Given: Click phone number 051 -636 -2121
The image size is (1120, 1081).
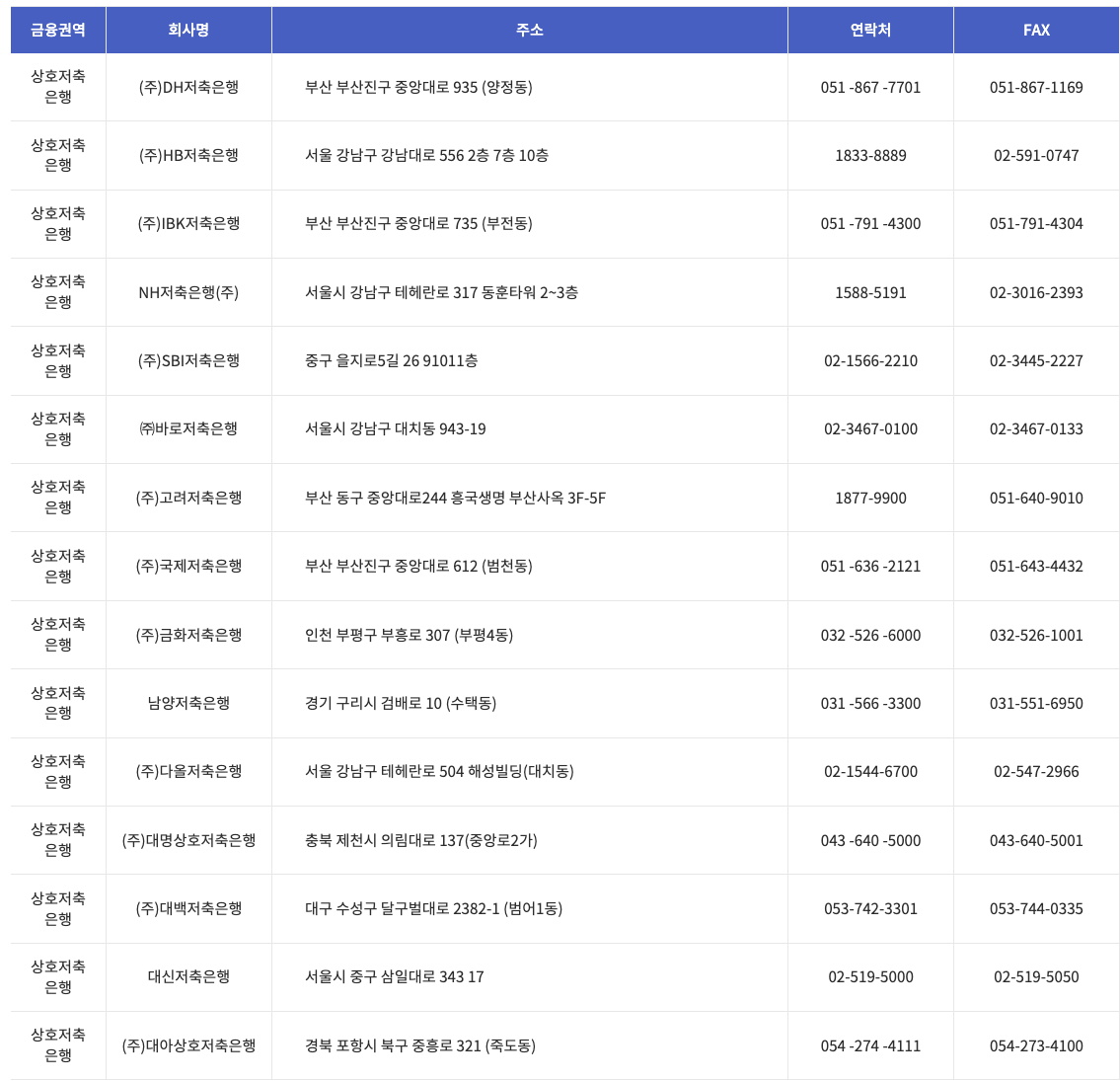Looking at the screenshot, I should click(870, 566).
